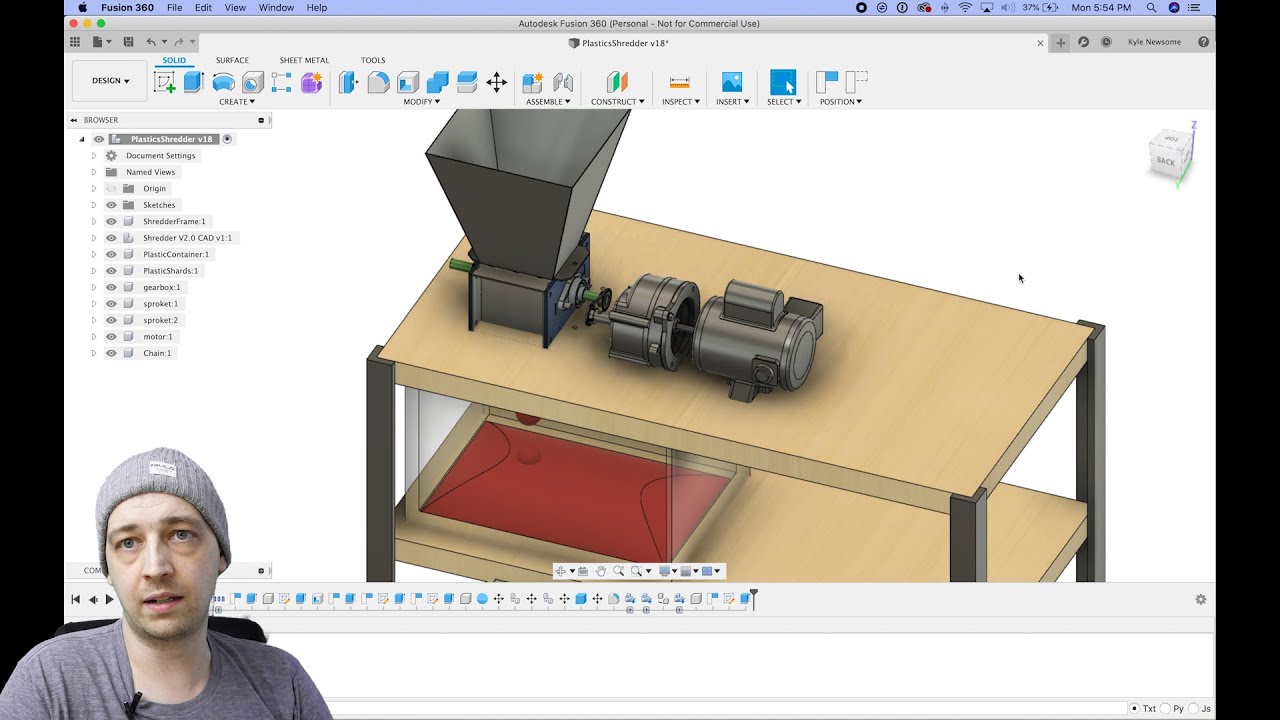
Task: Select the New Component tool
Action: click(533, 82)
